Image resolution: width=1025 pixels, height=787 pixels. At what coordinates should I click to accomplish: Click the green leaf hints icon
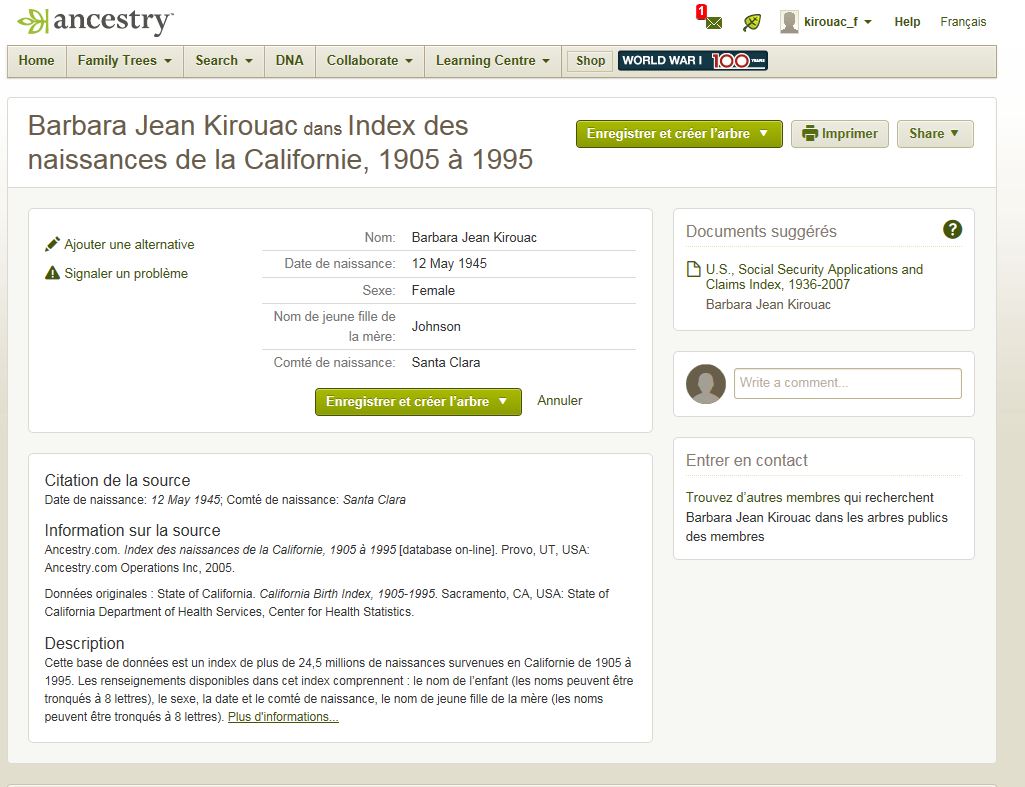click(x=752, y=23)
